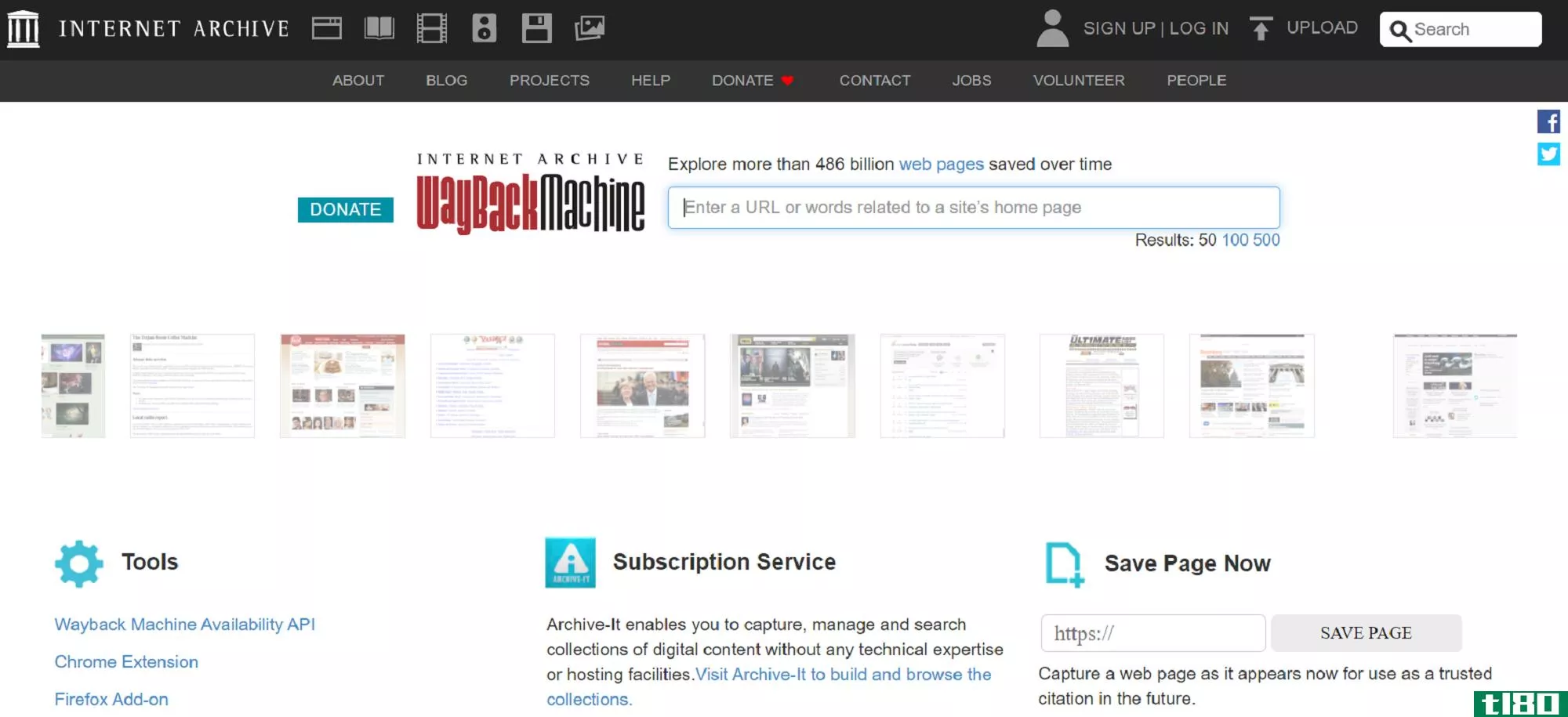The width and height of the screenshot is (1568, 717).
Task: Open the Audio speaker icon
Action: [x=484, y=29]
